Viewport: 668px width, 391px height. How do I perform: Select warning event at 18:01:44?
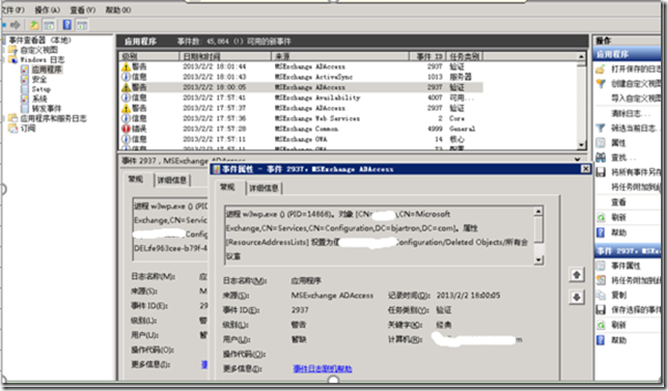pos(301,66)
